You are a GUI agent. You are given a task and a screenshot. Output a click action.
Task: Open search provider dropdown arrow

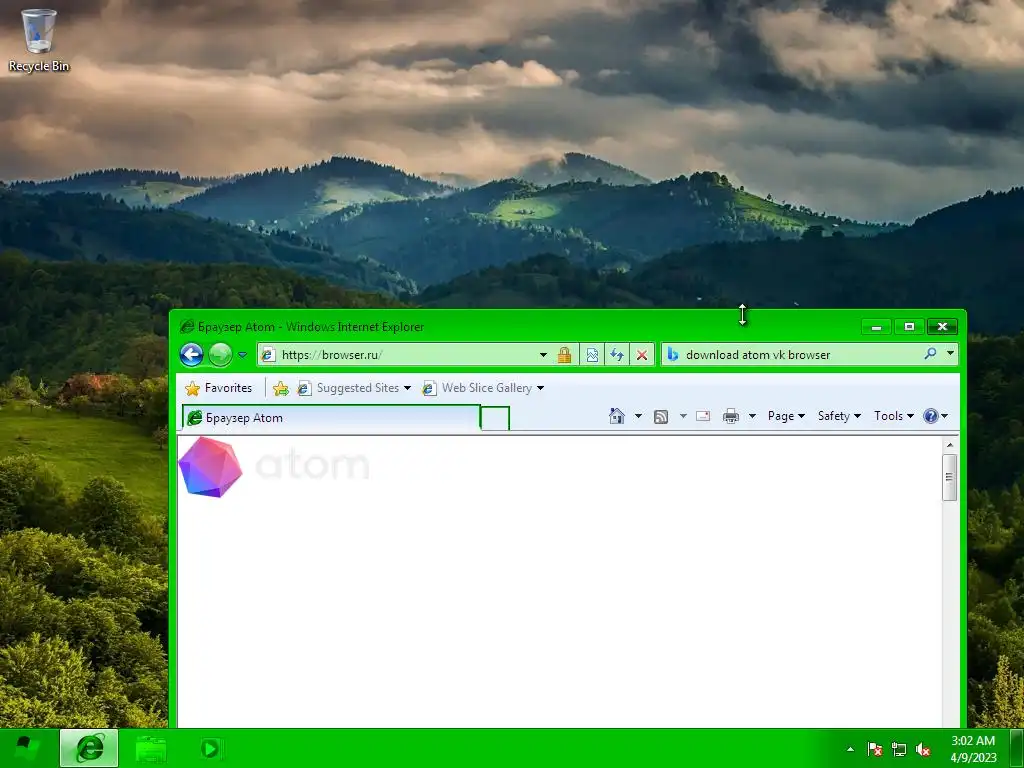coord(950,353)
